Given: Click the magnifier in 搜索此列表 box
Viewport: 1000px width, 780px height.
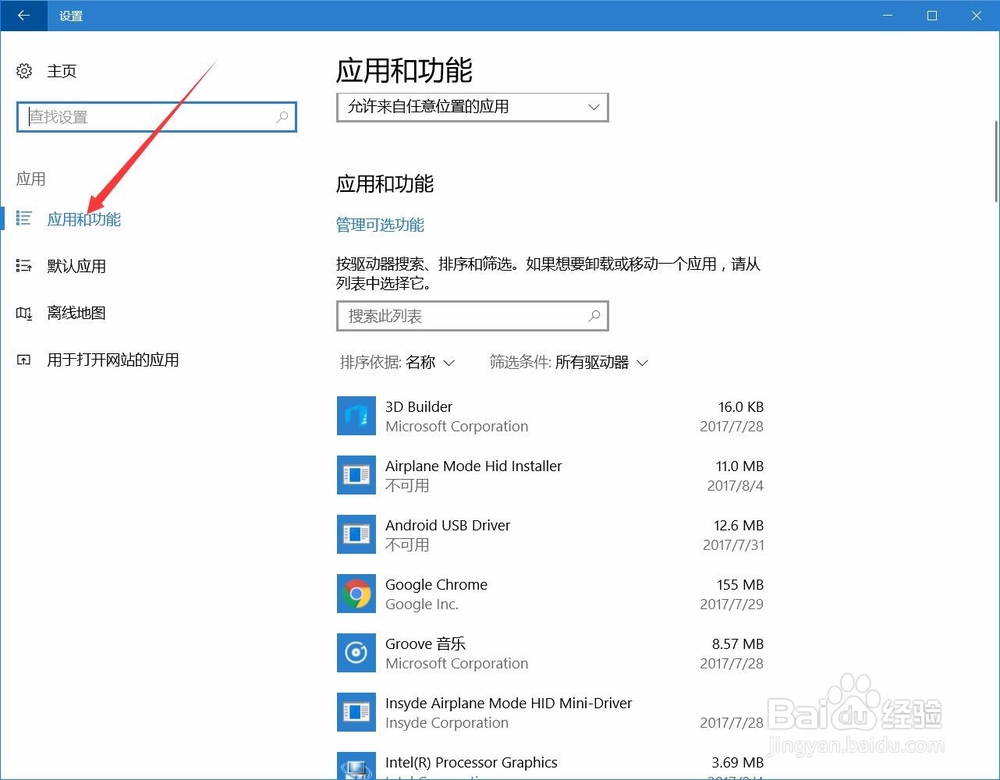Looking at the screenshot, I should [x=594, y=316].
